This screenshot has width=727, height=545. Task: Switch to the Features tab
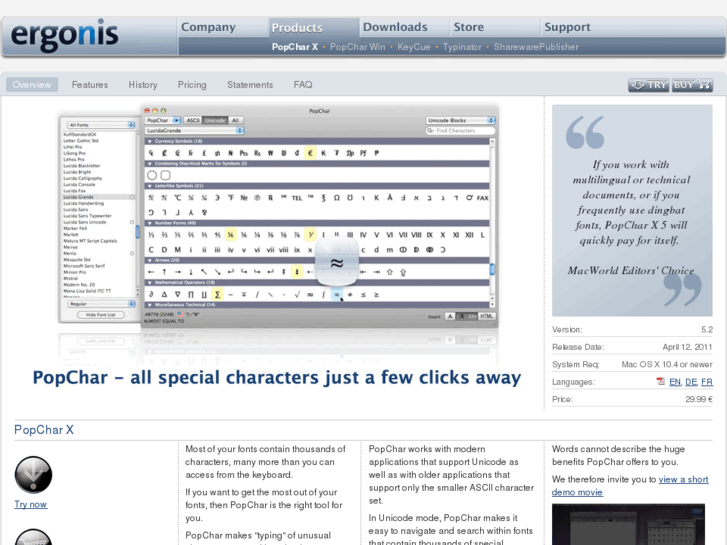(x=90, y=84)
